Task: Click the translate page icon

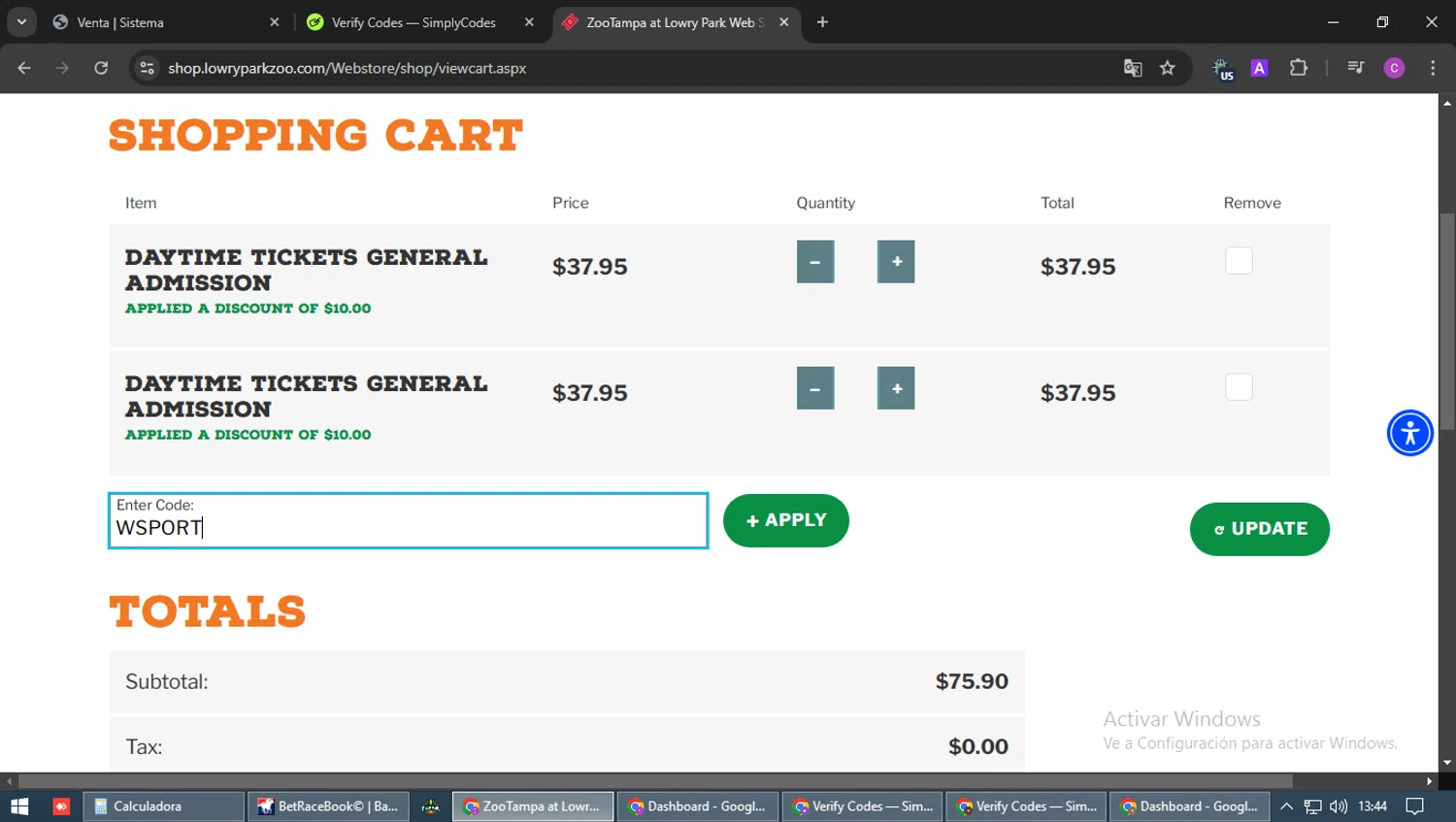Action: 1133,68
